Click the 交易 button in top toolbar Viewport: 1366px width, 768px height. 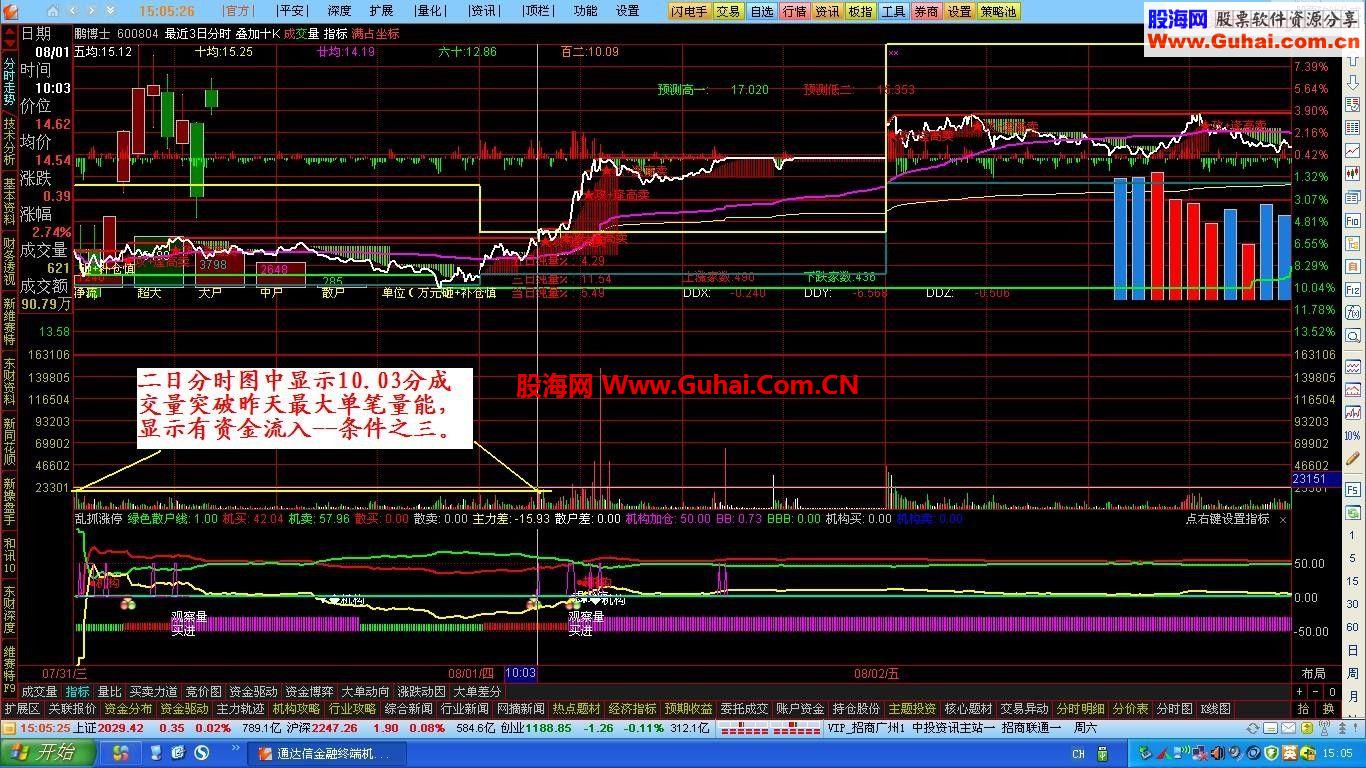tap(728, 11)
